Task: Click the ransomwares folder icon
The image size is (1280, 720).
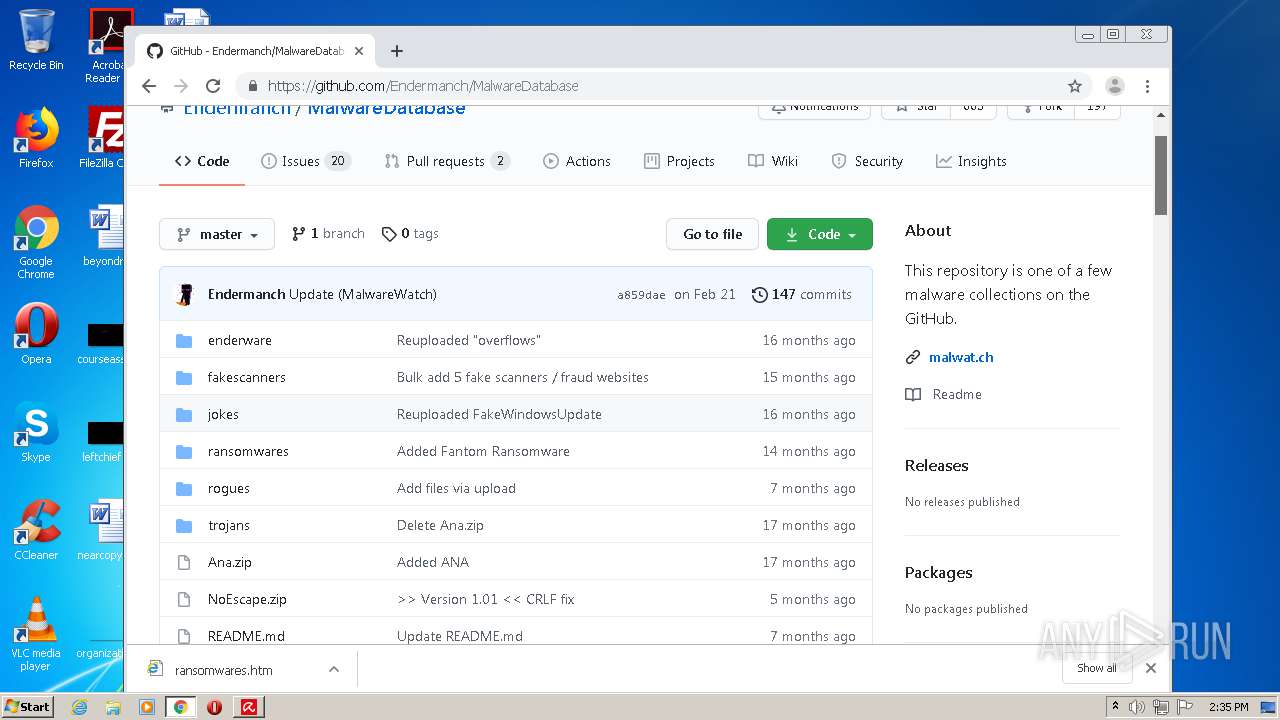Action: click(184, 451)
